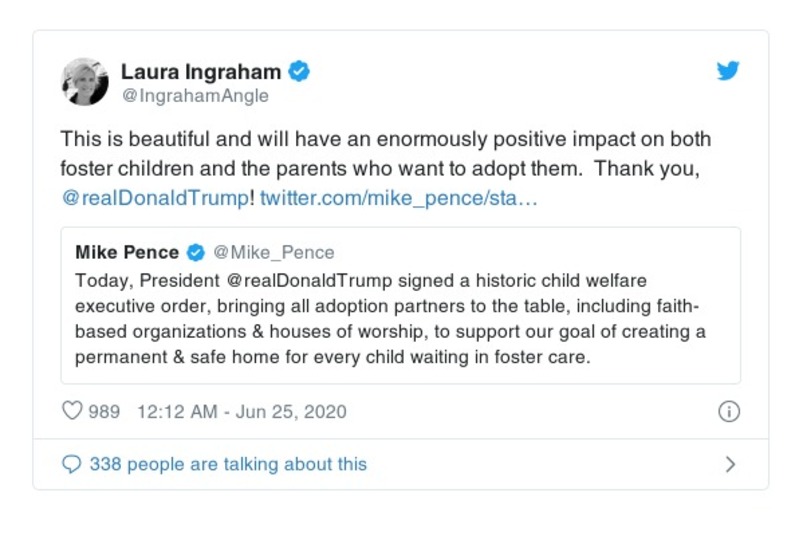Image resolution: width=799 pixels, height=536 pixels.
Task: Click verified badge next to Mike Pence
Action: coord(195,252)
